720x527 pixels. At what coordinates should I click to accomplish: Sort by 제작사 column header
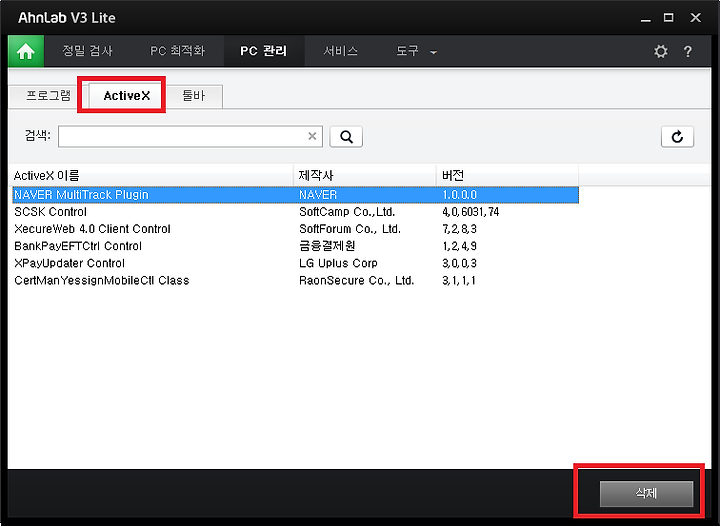point(365,175)
